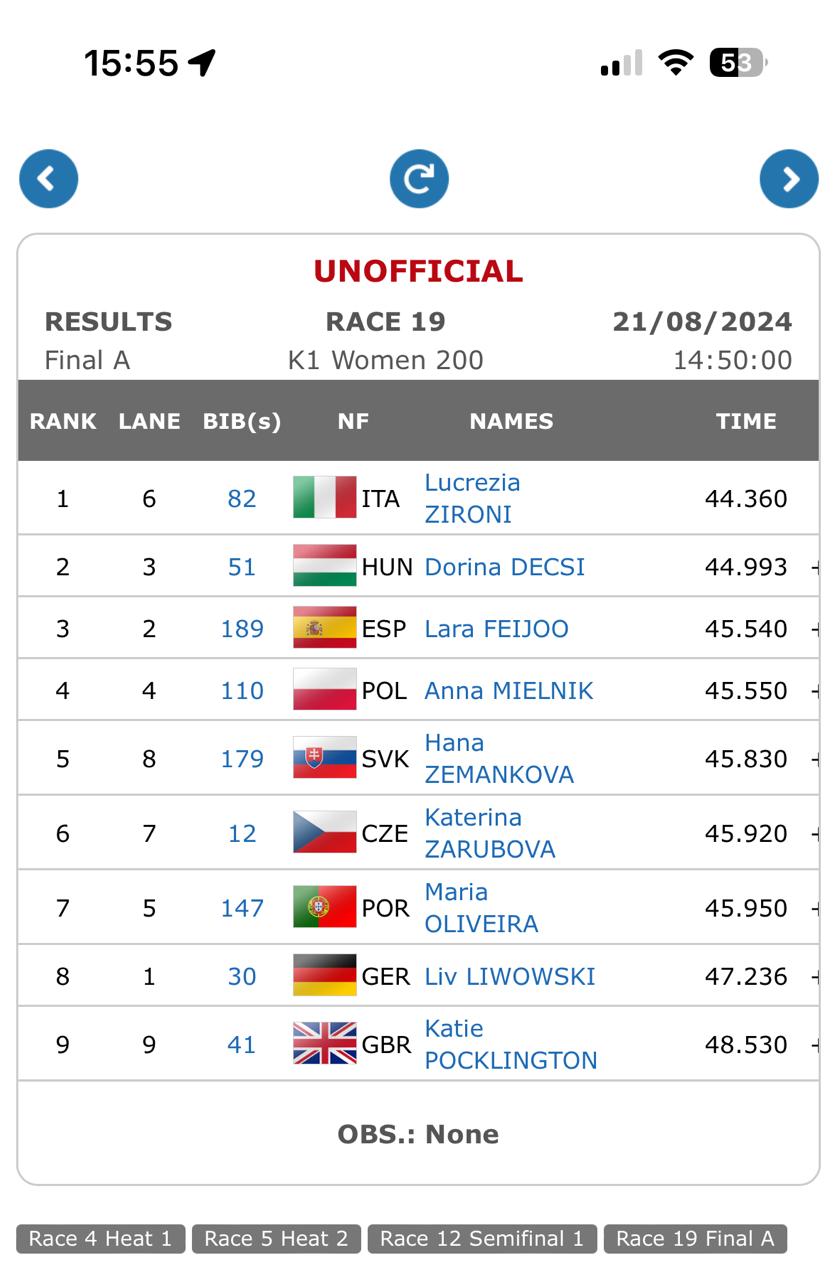Open Race 12 Semifinal 1 results
Image resolution: width=838 pixels, height=1280 pixels.
(x=482, y=1239)
